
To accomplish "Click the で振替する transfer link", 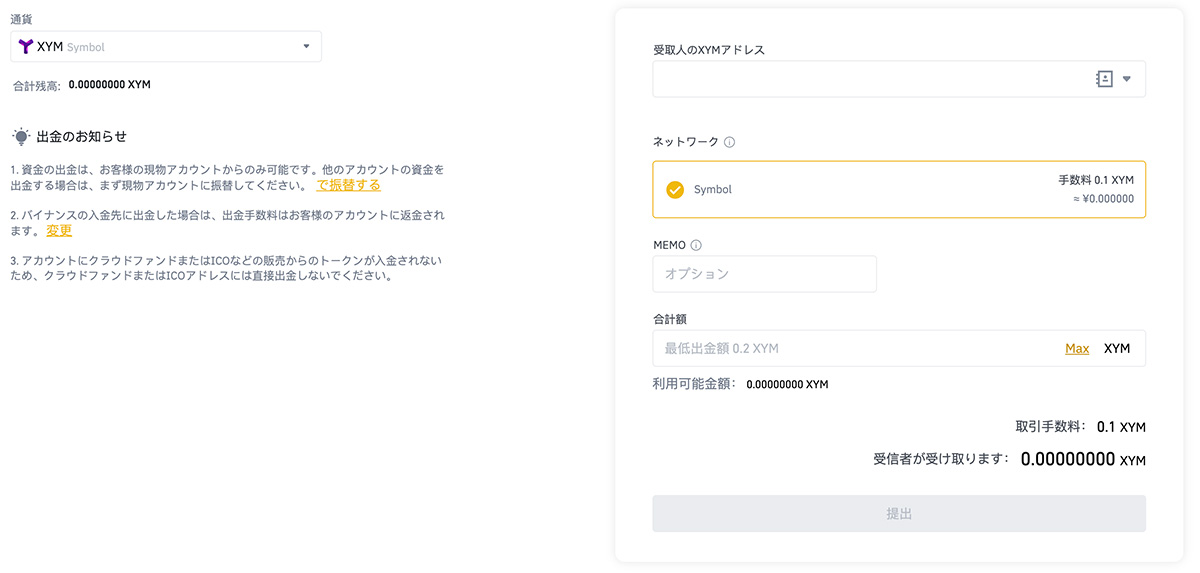I will point(348,185).
